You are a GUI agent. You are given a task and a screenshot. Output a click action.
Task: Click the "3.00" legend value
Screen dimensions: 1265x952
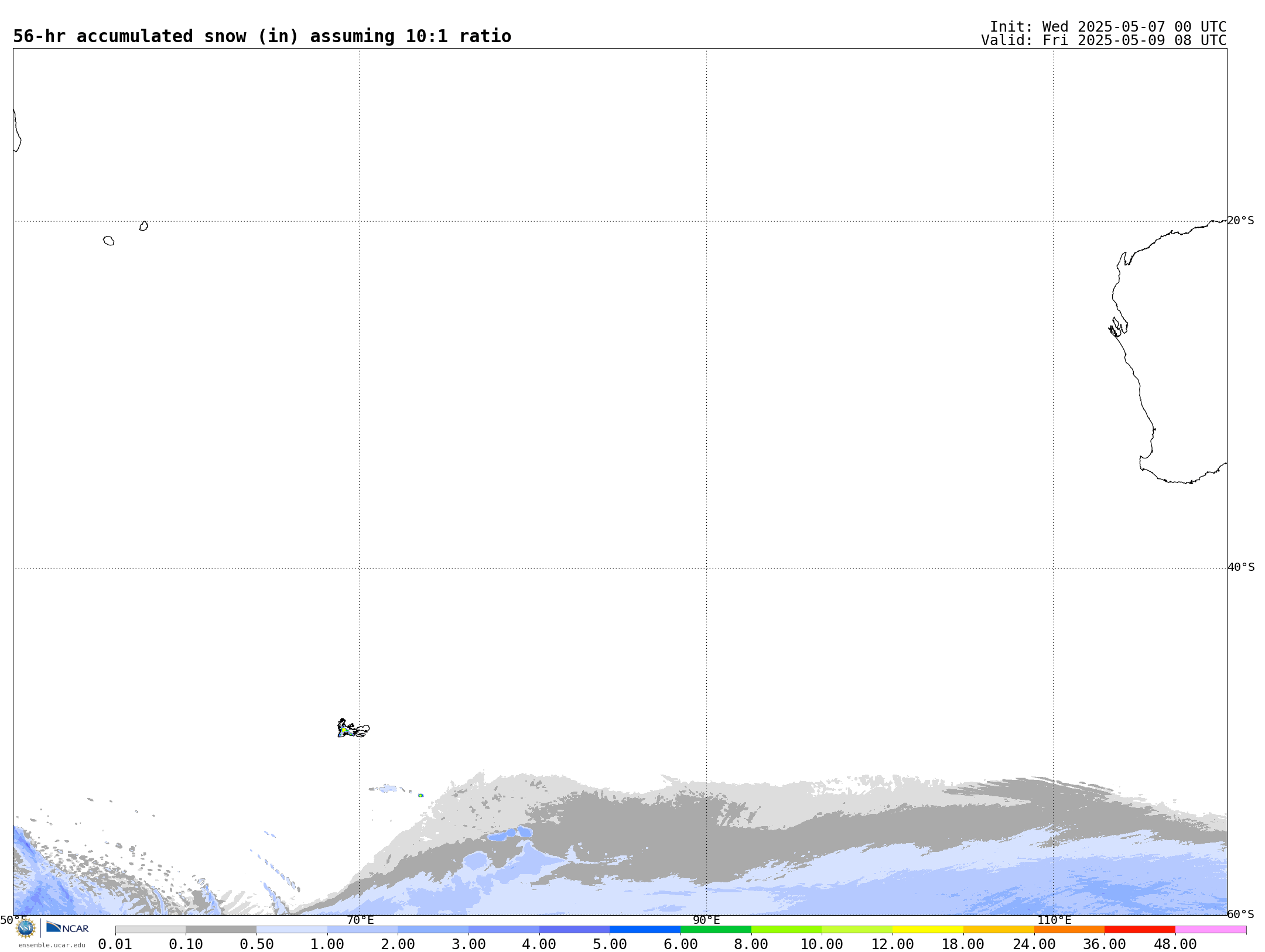point(469,944)
